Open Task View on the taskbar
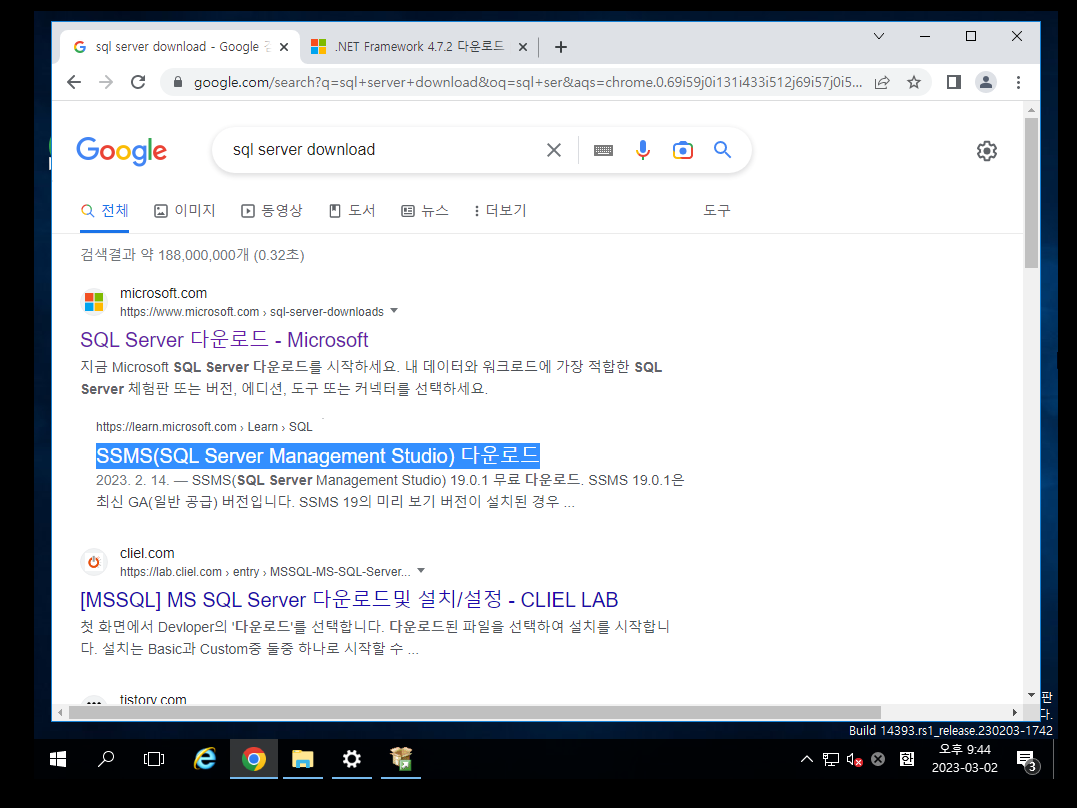The height and width of the screenshot is (808, 1077). [x=154, y=759]
